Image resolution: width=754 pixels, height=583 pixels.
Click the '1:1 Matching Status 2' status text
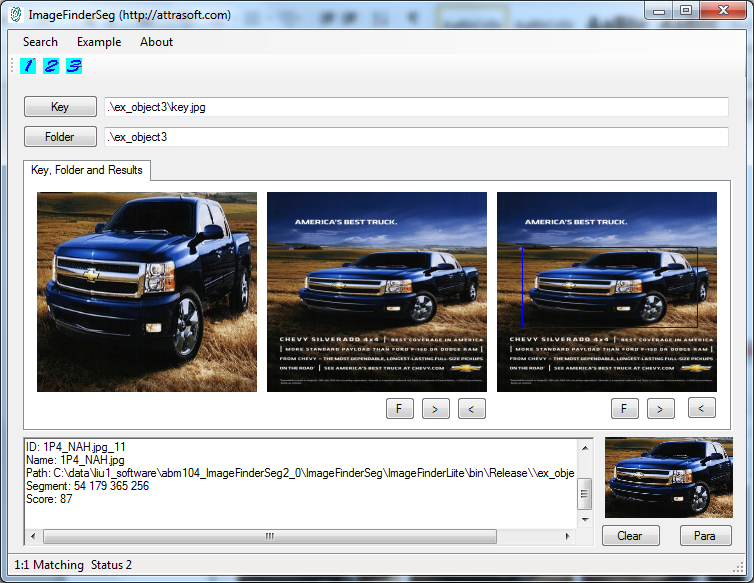(x=73, y=565)
